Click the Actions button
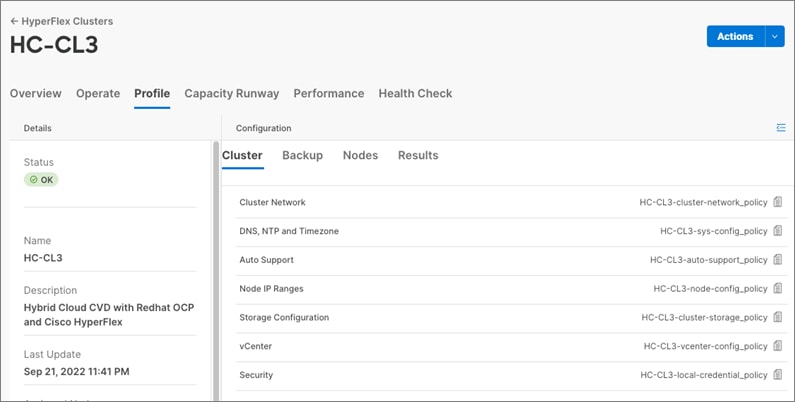 click(x=735, y=36)
